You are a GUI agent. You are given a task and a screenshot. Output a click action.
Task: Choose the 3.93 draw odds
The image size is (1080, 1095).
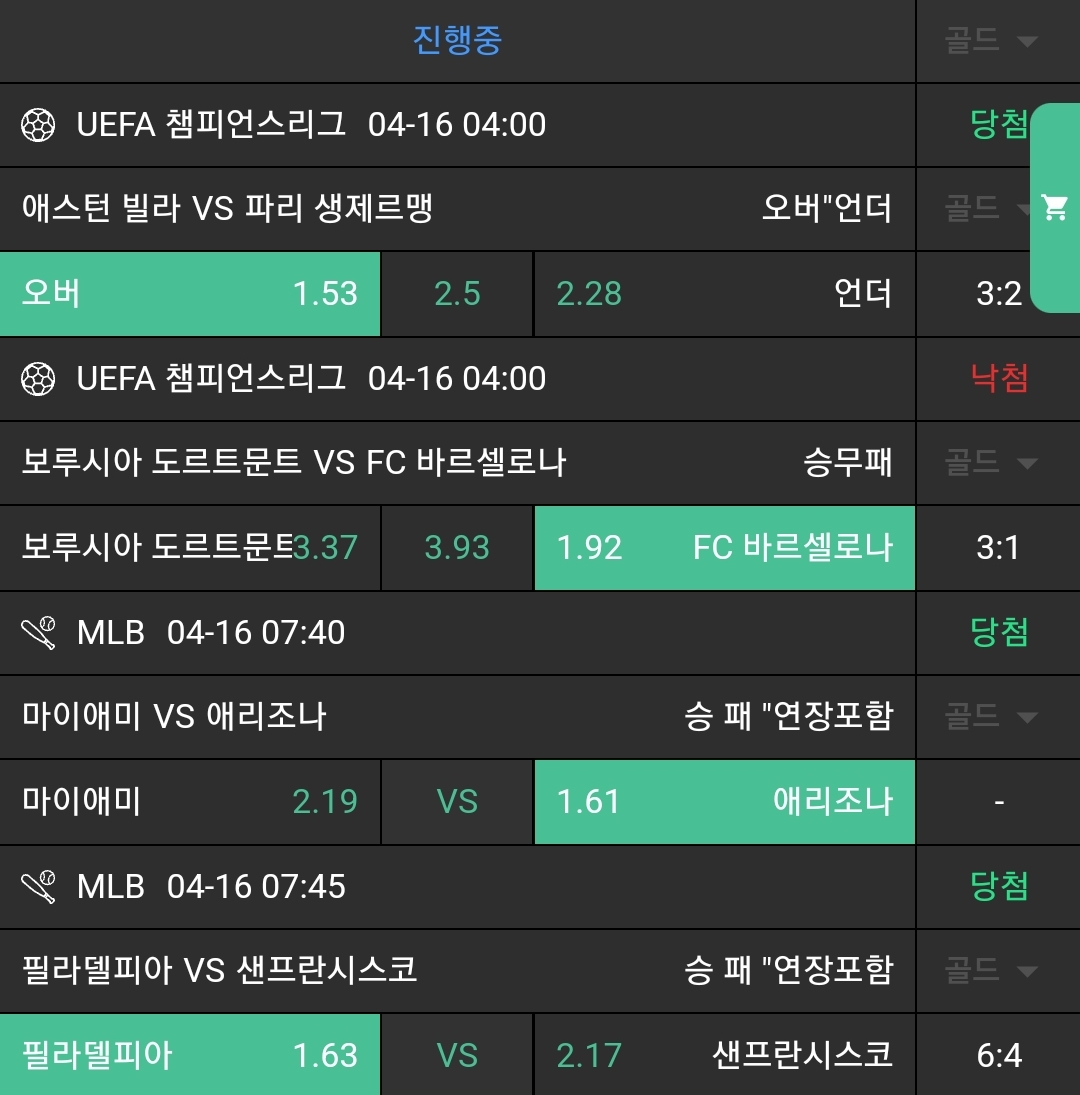(x=457, y=548)
